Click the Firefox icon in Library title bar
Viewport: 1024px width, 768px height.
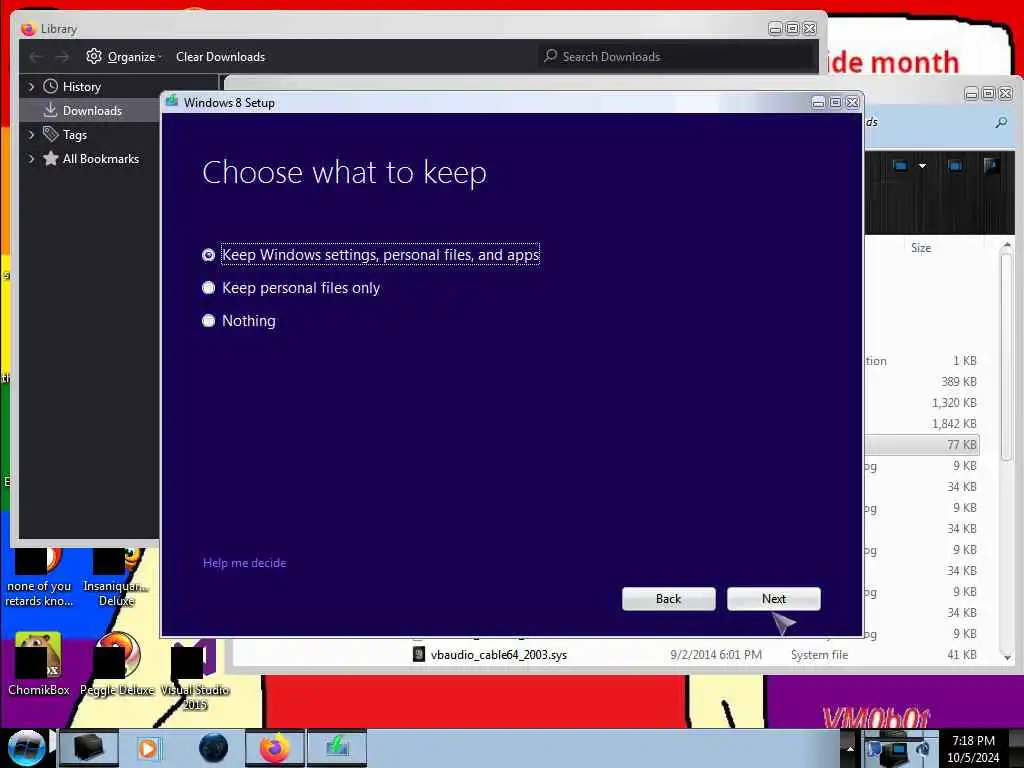tap(27, 29)
